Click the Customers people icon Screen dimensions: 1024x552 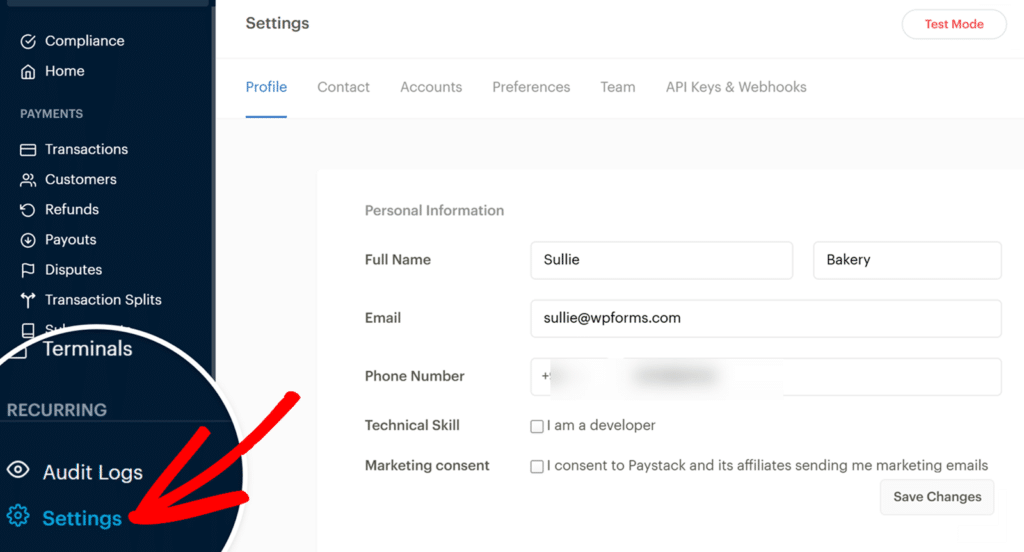[27, 180]
